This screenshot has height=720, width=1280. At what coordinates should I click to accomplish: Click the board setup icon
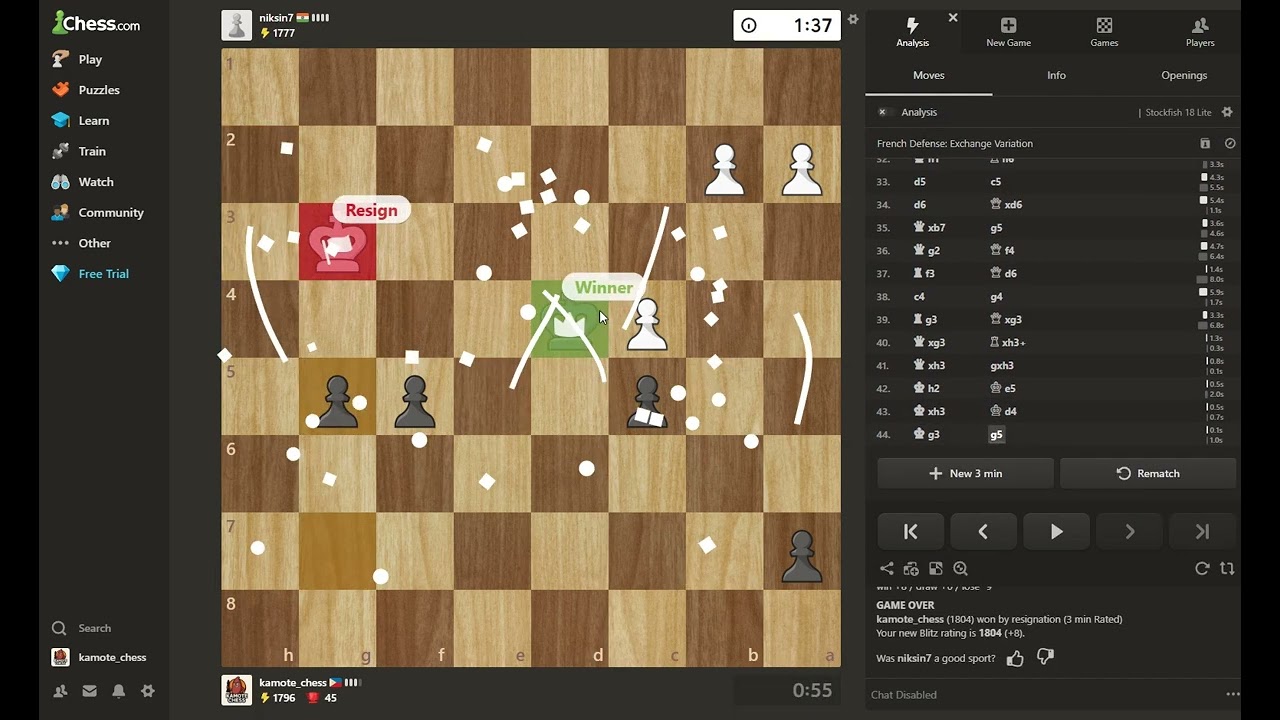(936, 569)
